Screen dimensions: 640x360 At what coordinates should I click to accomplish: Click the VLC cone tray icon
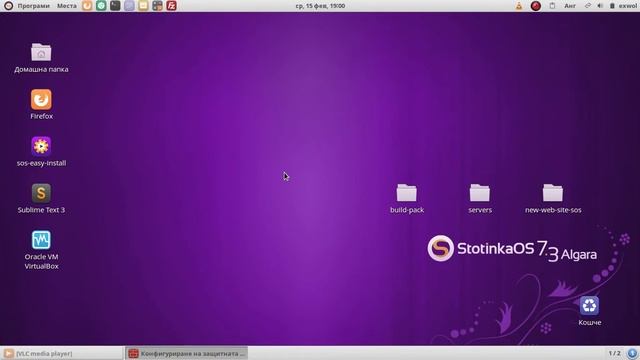(519, 6)
